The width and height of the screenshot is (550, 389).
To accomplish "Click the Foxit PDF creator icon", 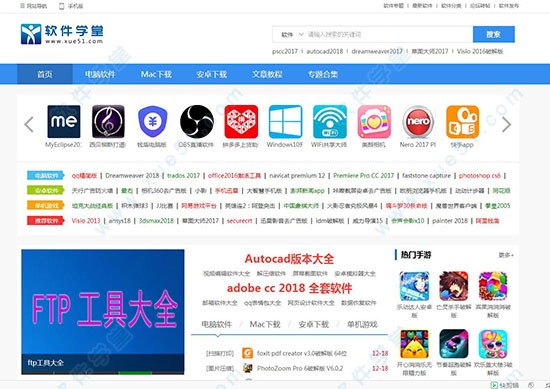I will pyautogui.click(x=248, y=353).
